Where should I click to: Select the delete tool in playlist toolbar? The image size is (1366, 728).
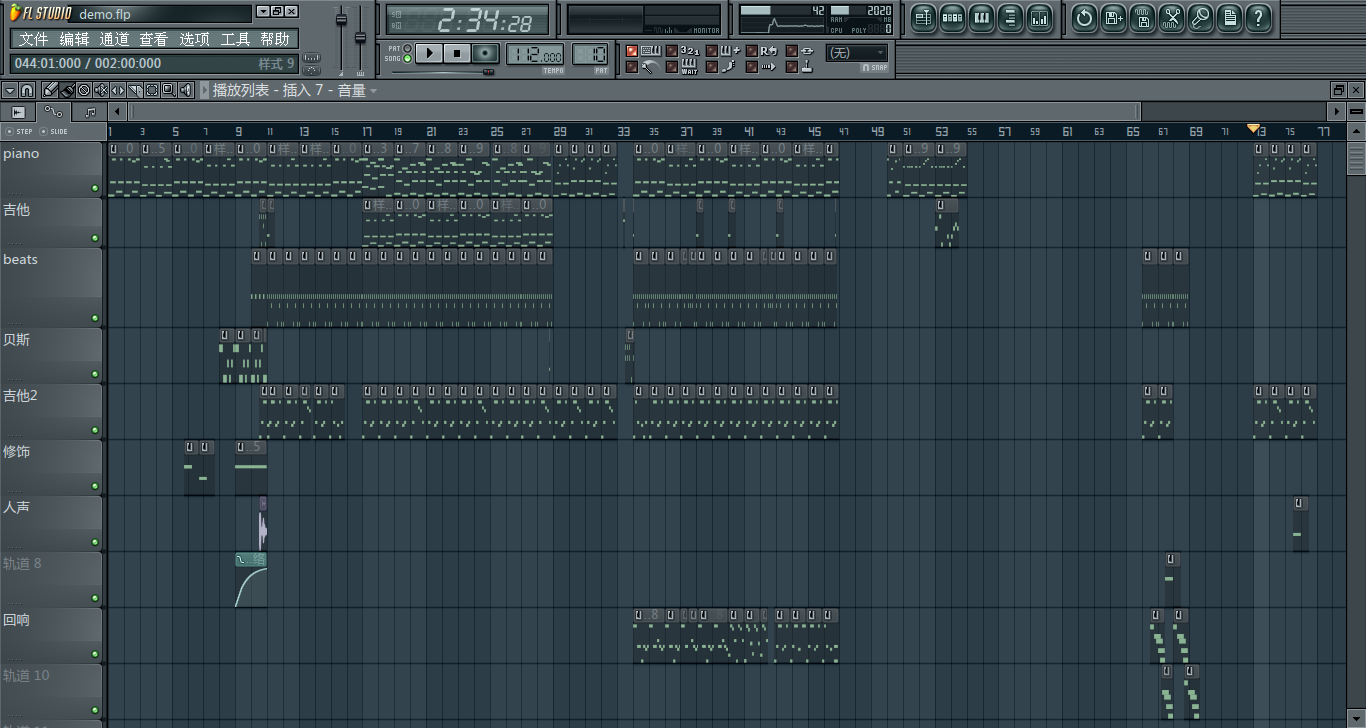coord(84,90)
